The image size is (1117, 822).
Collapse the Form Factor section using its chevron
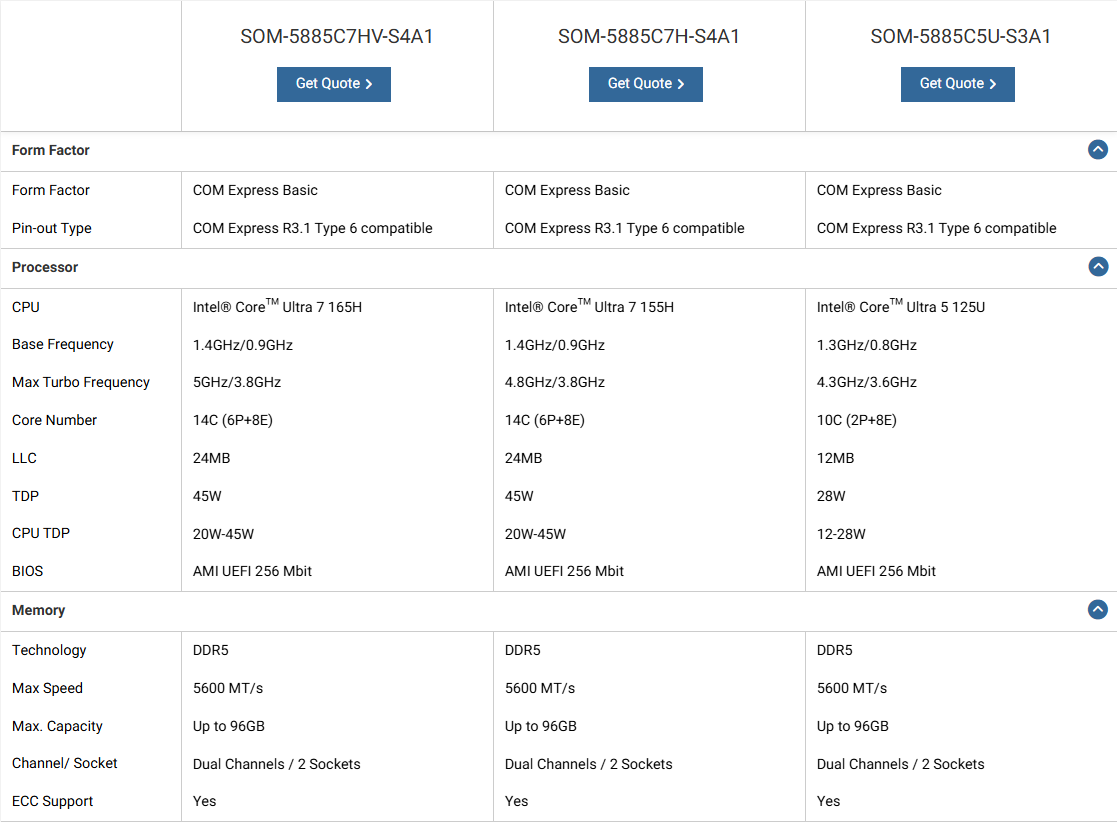tap(1098, 150)
